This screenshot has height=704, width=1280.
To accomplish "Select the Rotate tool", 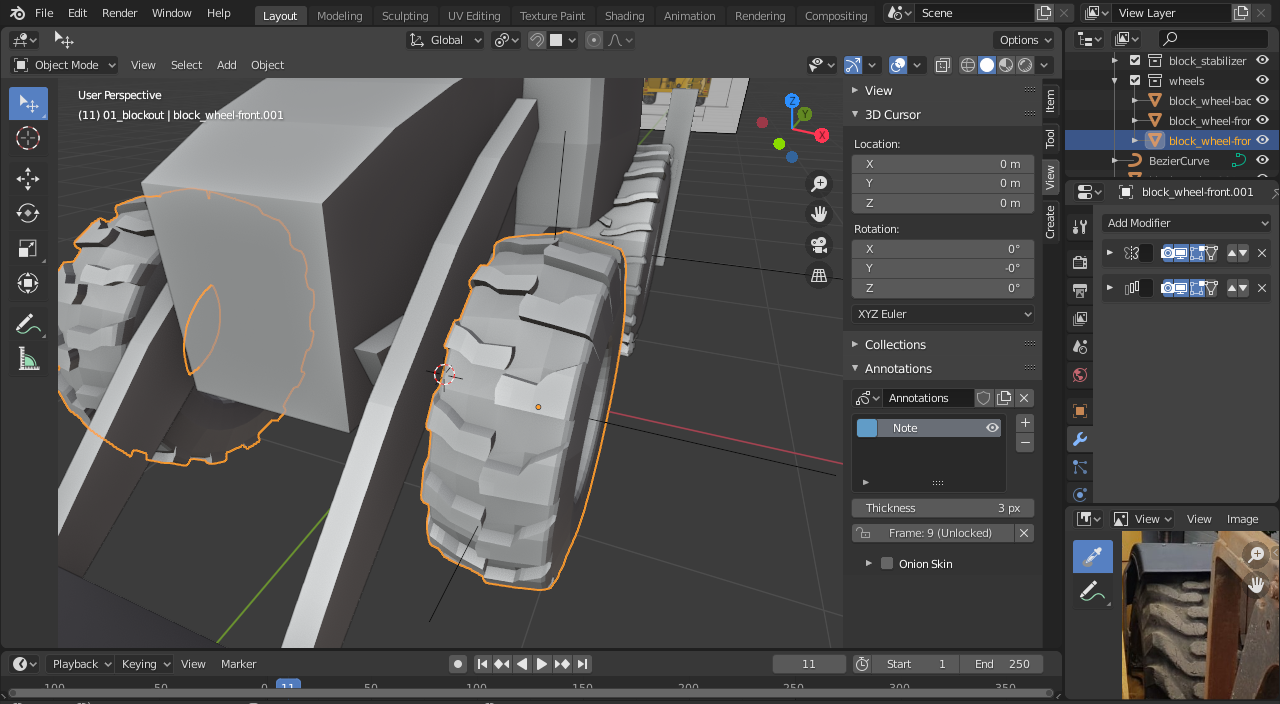I will click(28, 213).
